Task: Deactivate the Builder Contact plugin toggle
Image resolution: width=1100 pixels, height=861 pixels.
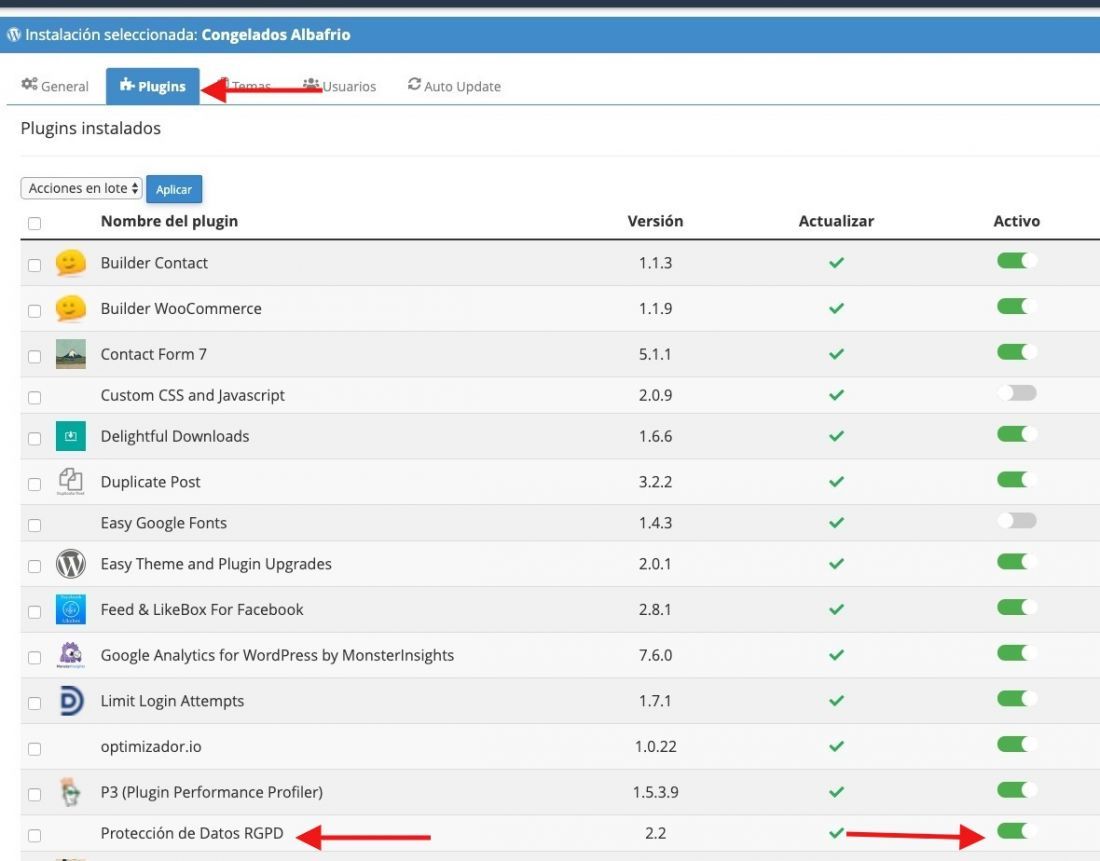Action: coord(1017,260)
